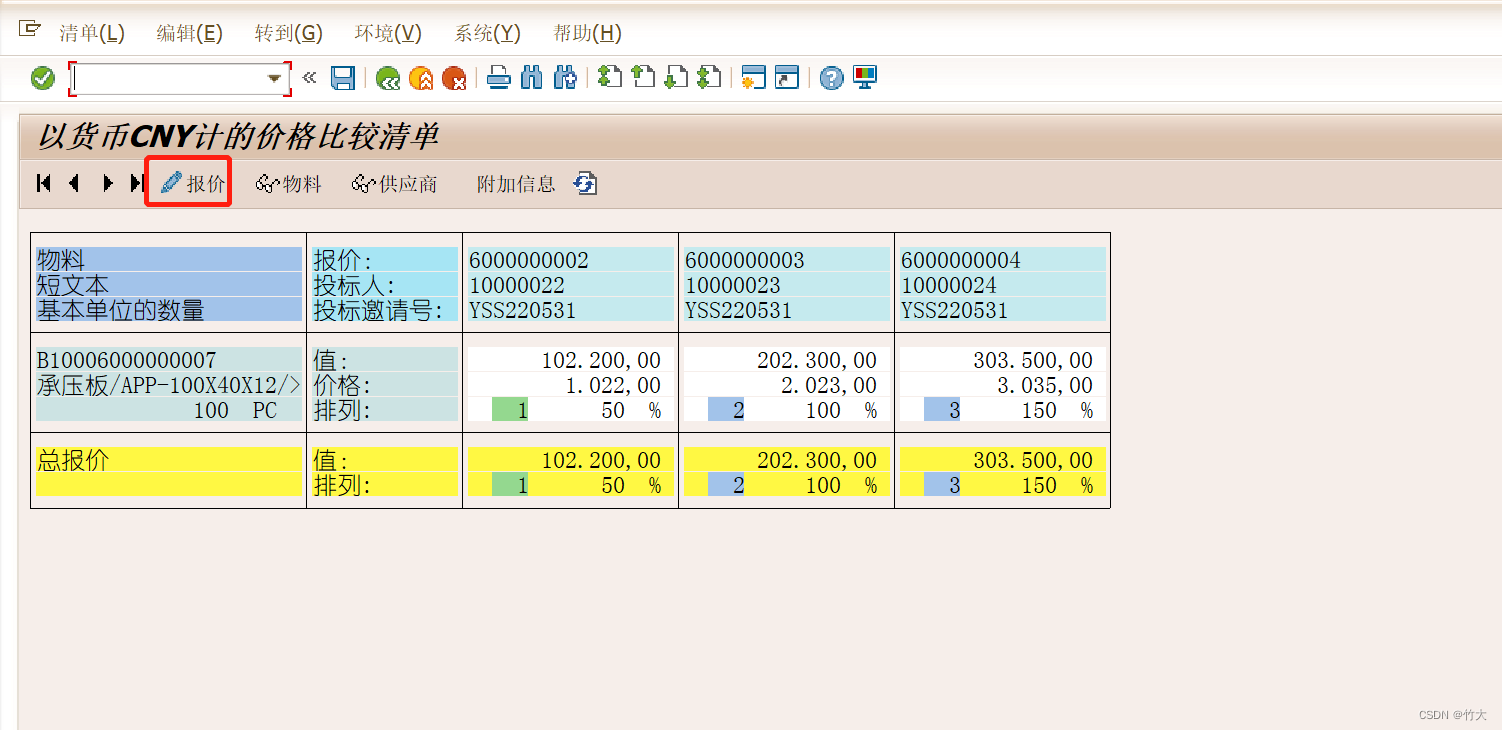Image resolution: width=1502 pixels, height=730 pixels.
Task: Click the 物料 display button
Action: [x=288, y=184]
